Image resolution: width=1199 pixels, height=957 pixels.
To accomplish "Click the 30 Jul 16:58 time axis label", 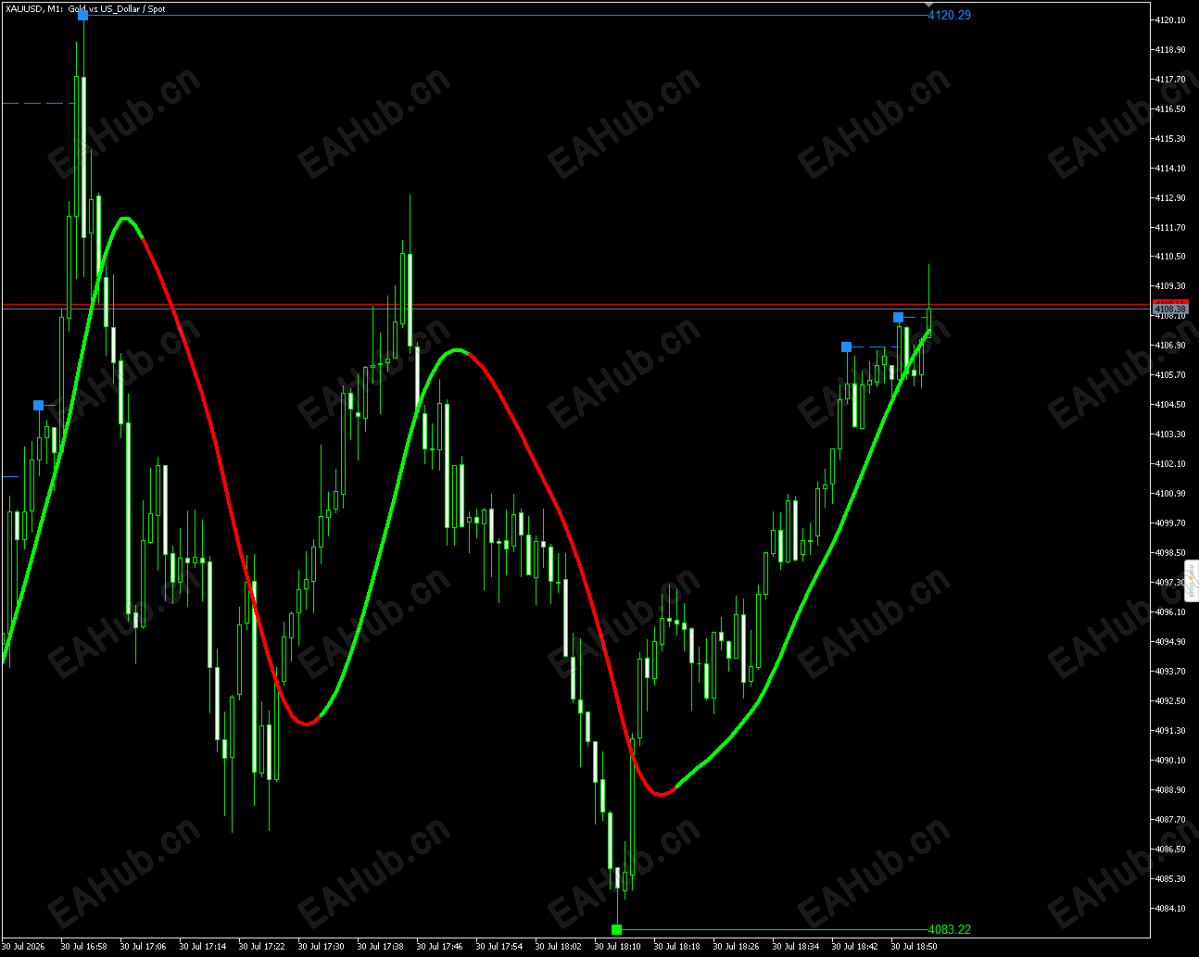I will click(83, 946).
